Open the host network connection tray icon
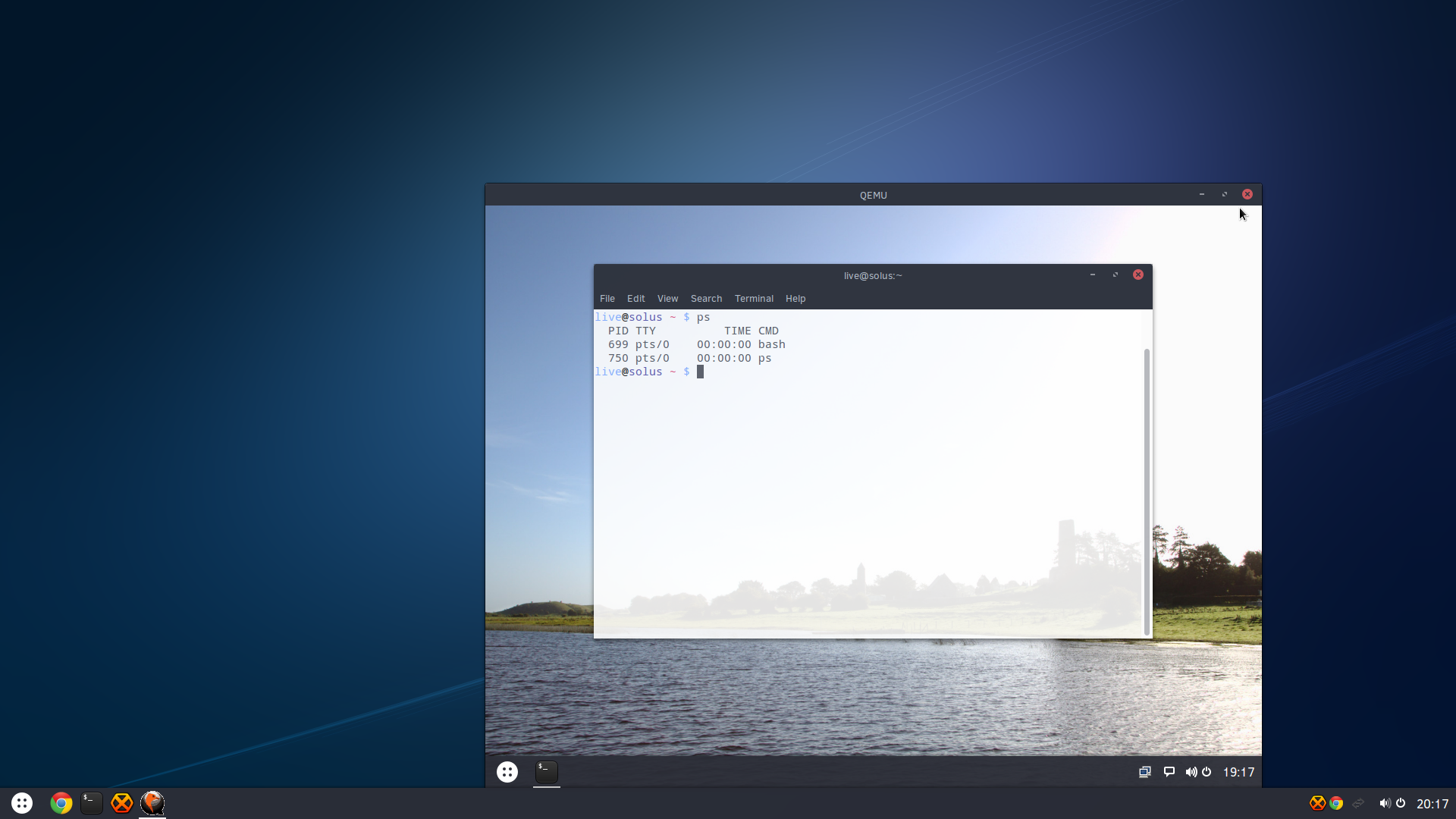 coord(1358,803)
